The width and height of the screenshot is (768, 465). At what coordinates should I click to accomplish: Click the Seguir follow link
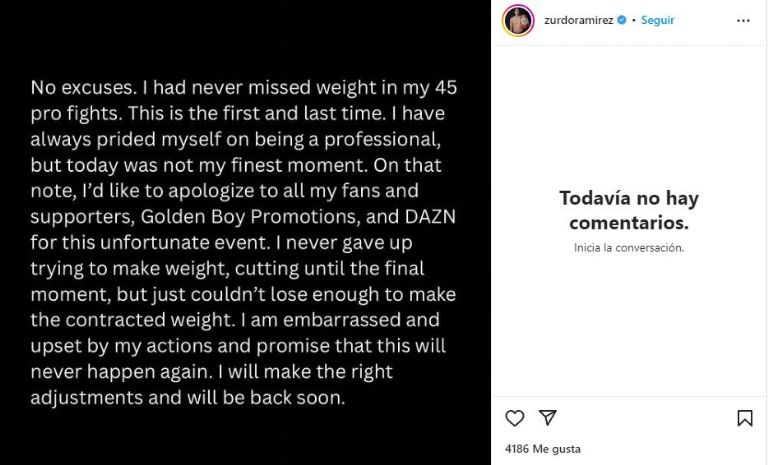point(657,20)
